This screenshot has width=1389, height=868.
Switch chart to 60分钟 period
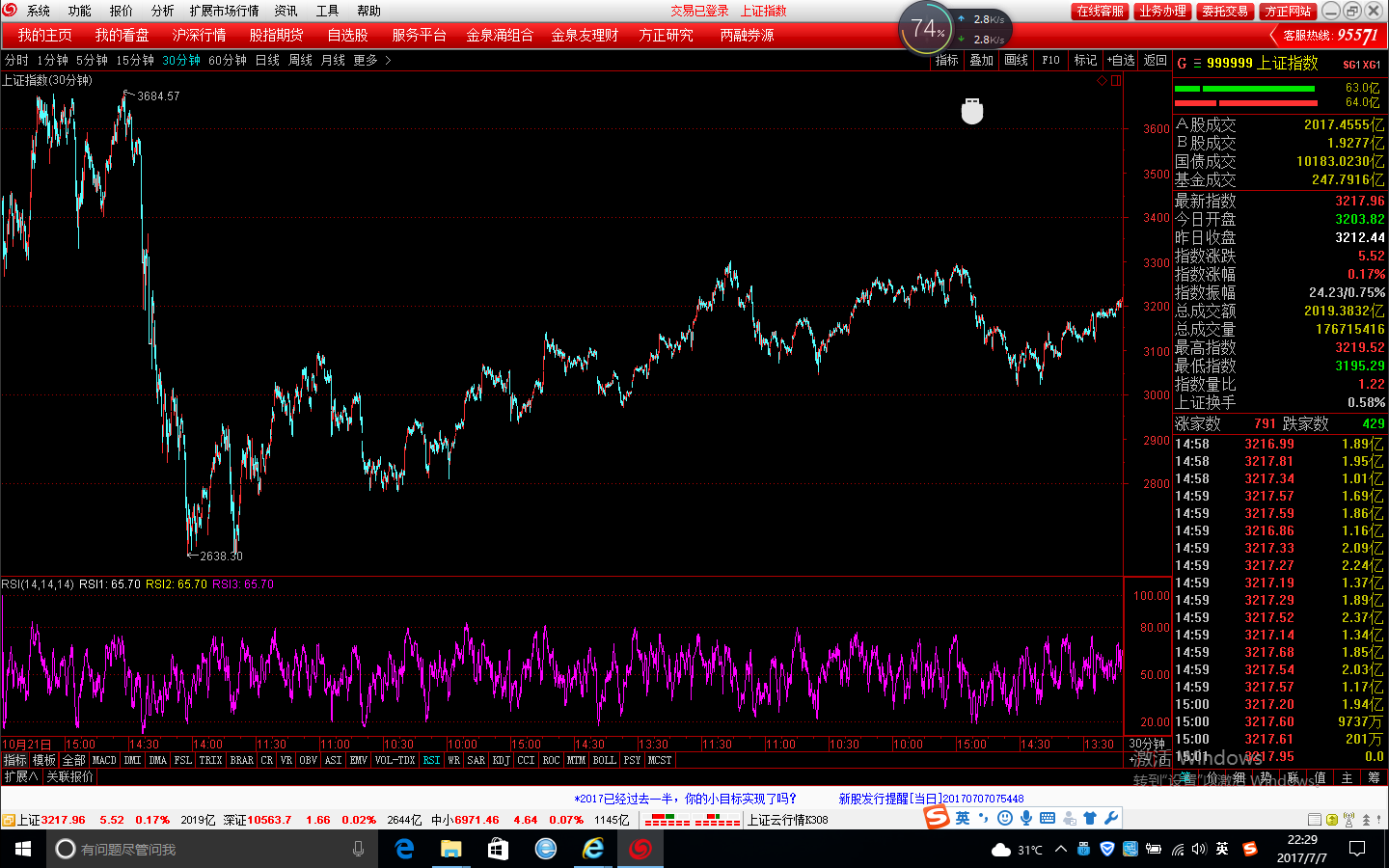pyautogui.click(x=228, y=60)
